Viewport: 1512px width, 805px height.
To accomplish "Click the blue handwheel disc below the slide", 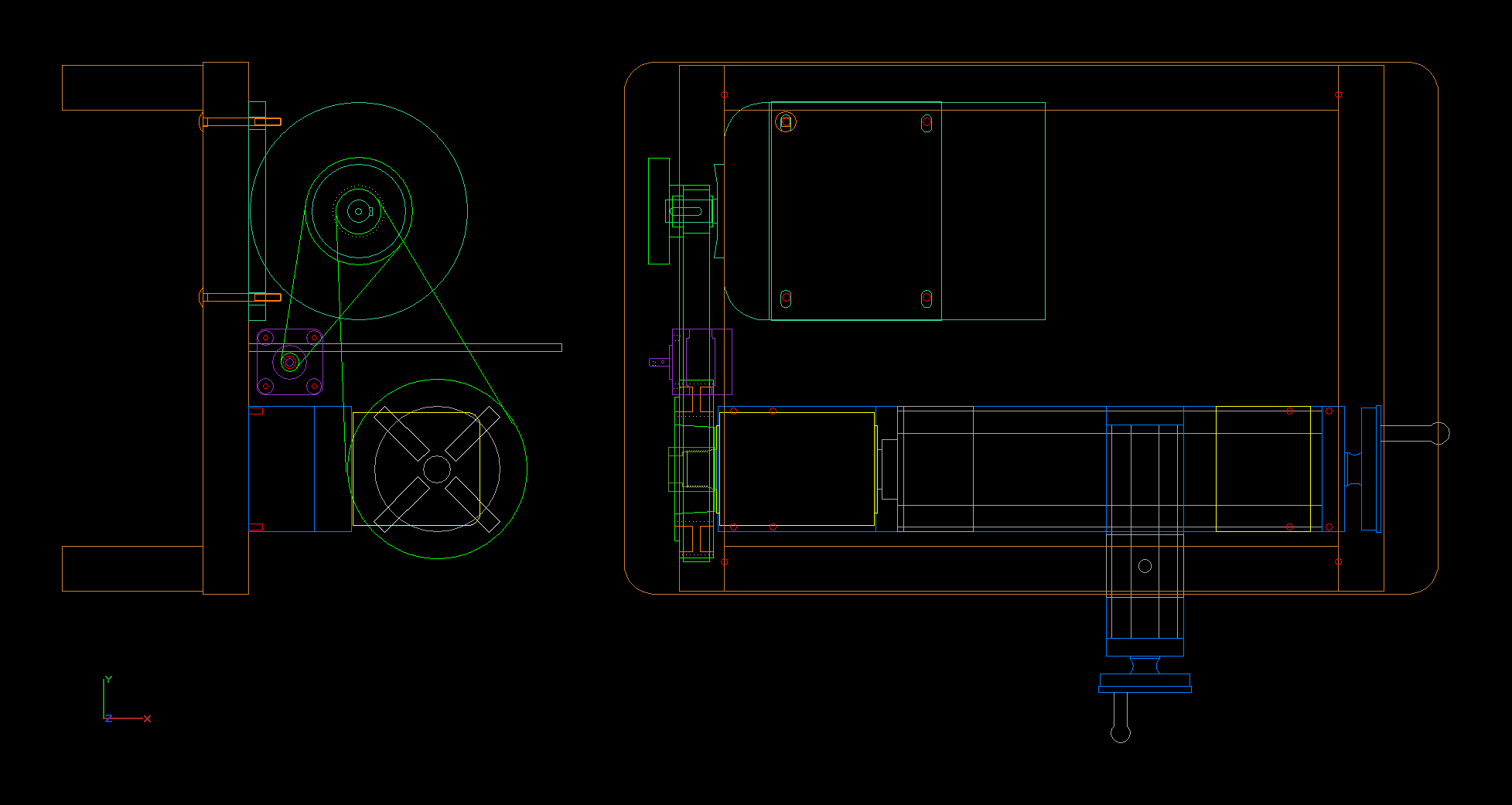I will 1145,682.
